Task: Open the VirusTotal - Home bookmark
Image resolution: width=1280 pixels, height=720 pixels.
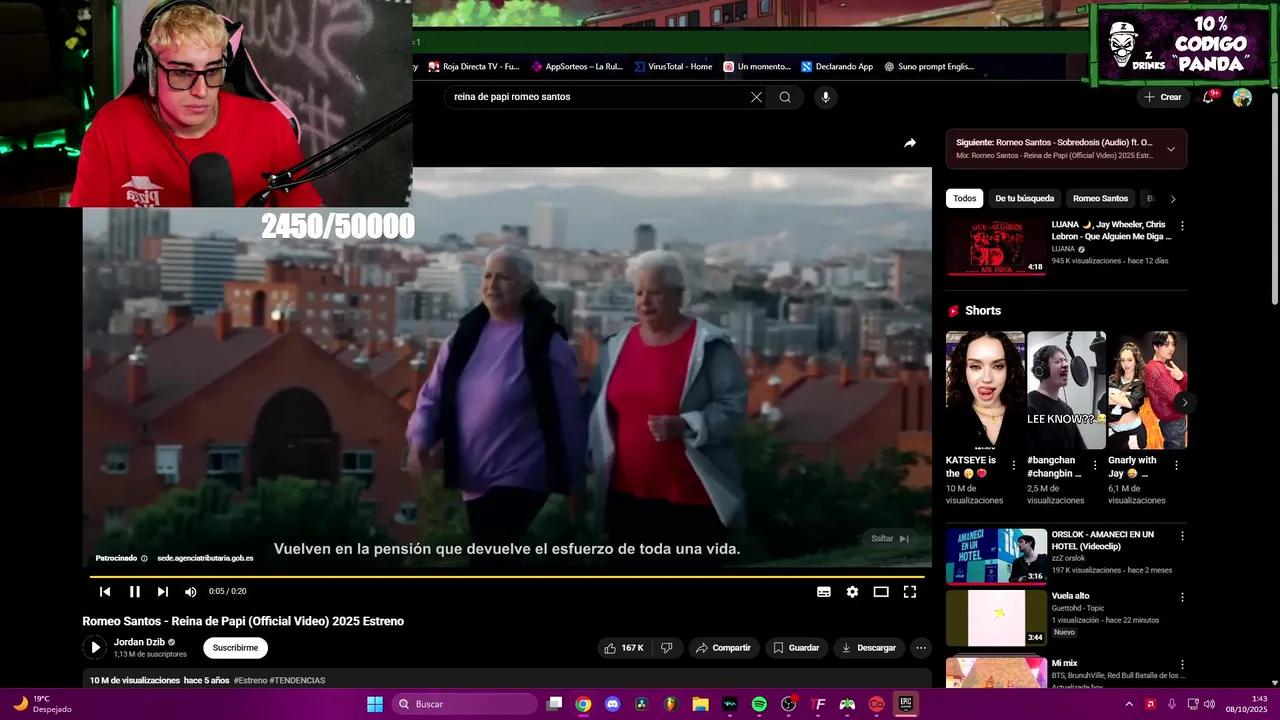Action: (x=673, y=67)
